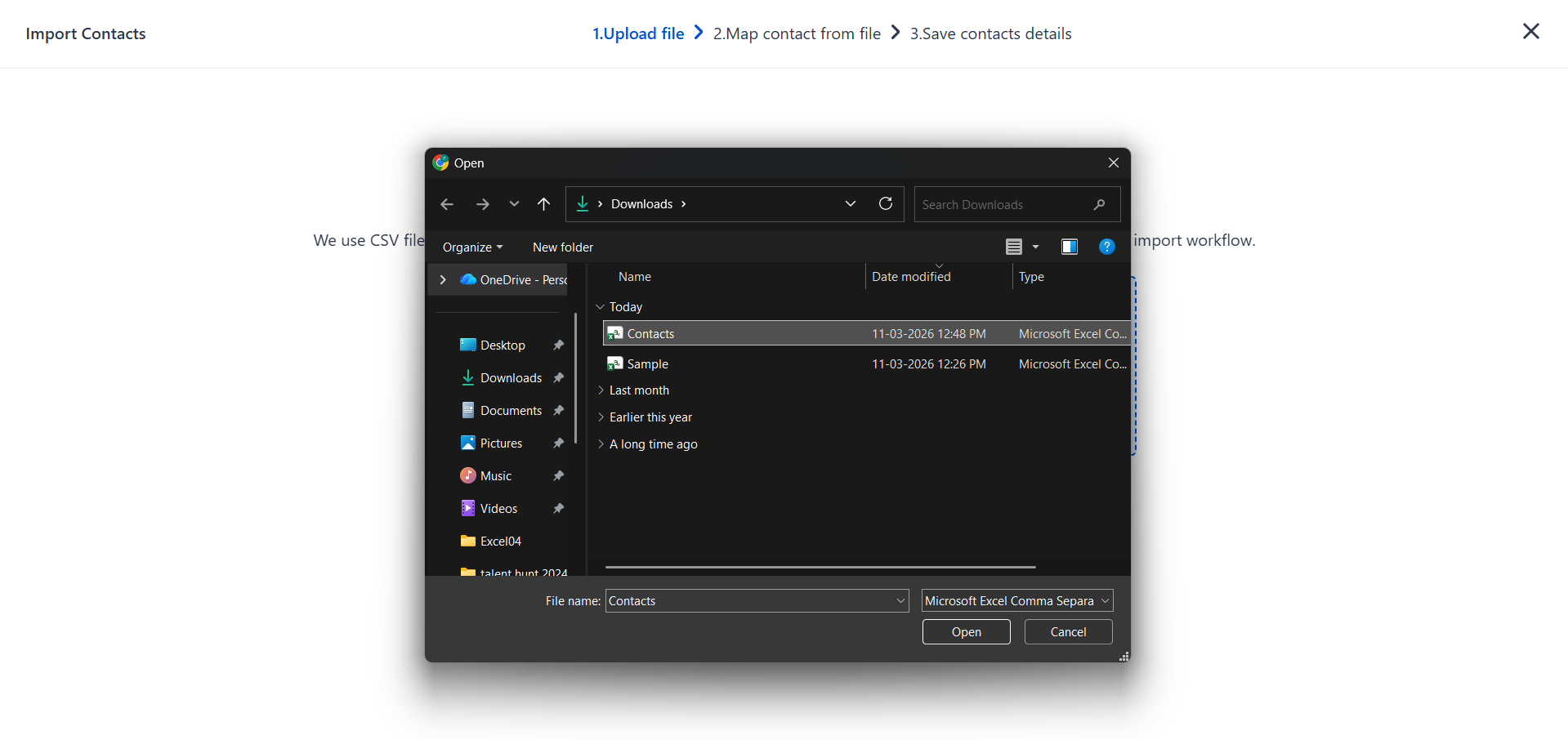Click the Back navigation arrow
The image size is (1568, 740).
click(447, 204)
